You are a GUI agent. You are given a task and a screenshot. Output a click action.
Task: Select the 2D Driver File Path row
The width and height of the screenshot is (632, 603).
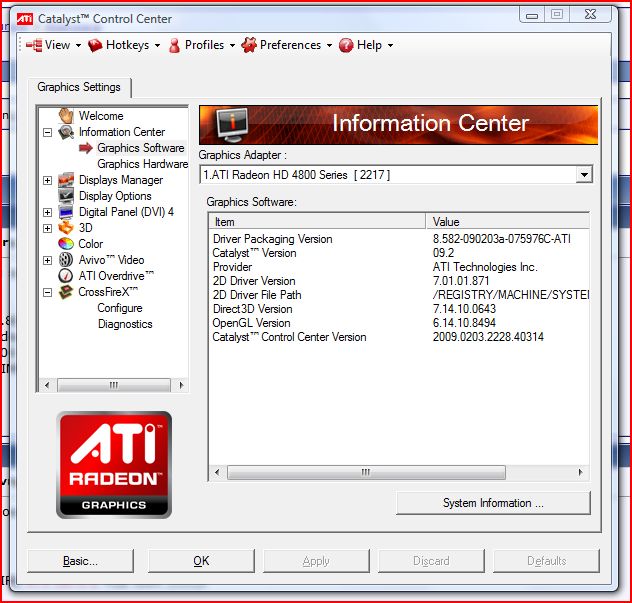point(399,295)
